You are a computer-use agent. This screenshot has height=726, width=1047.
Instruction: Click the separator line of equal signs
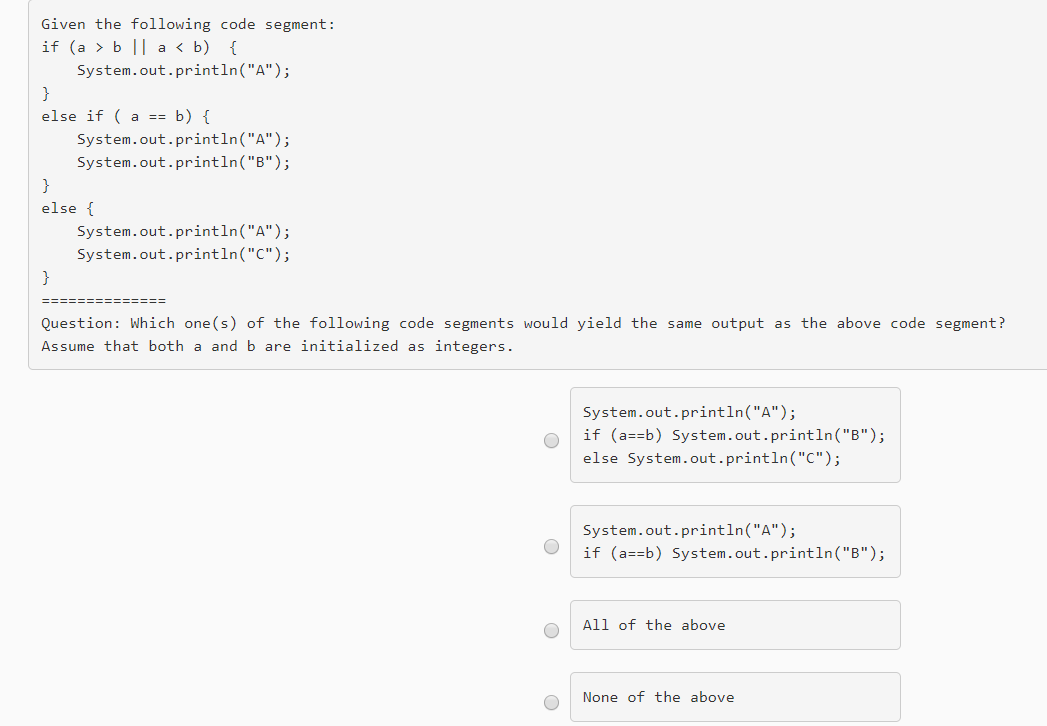pos(100,299)
